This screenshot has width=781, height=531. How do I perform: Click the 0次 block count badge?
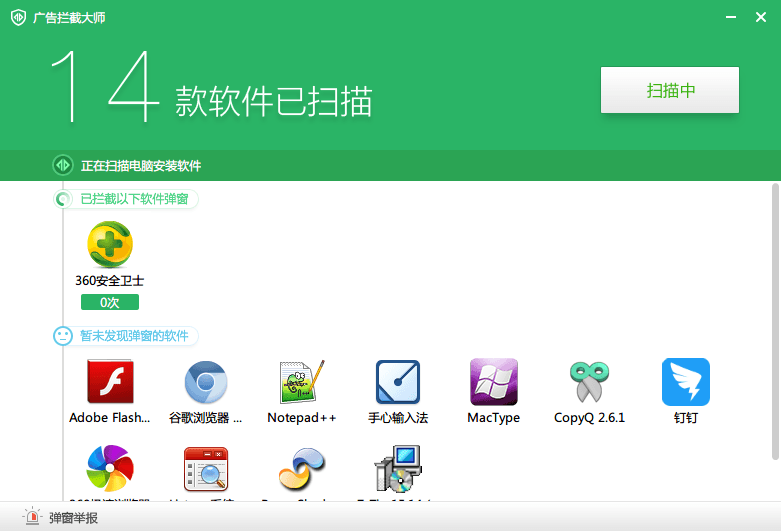[110, 302]
